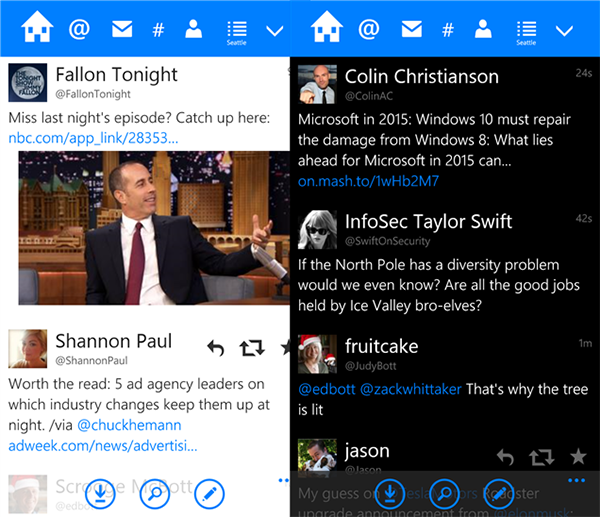Open Colin Christianson's avatar
The width and height of the screenshot is (600, 517).
point(317,85)
